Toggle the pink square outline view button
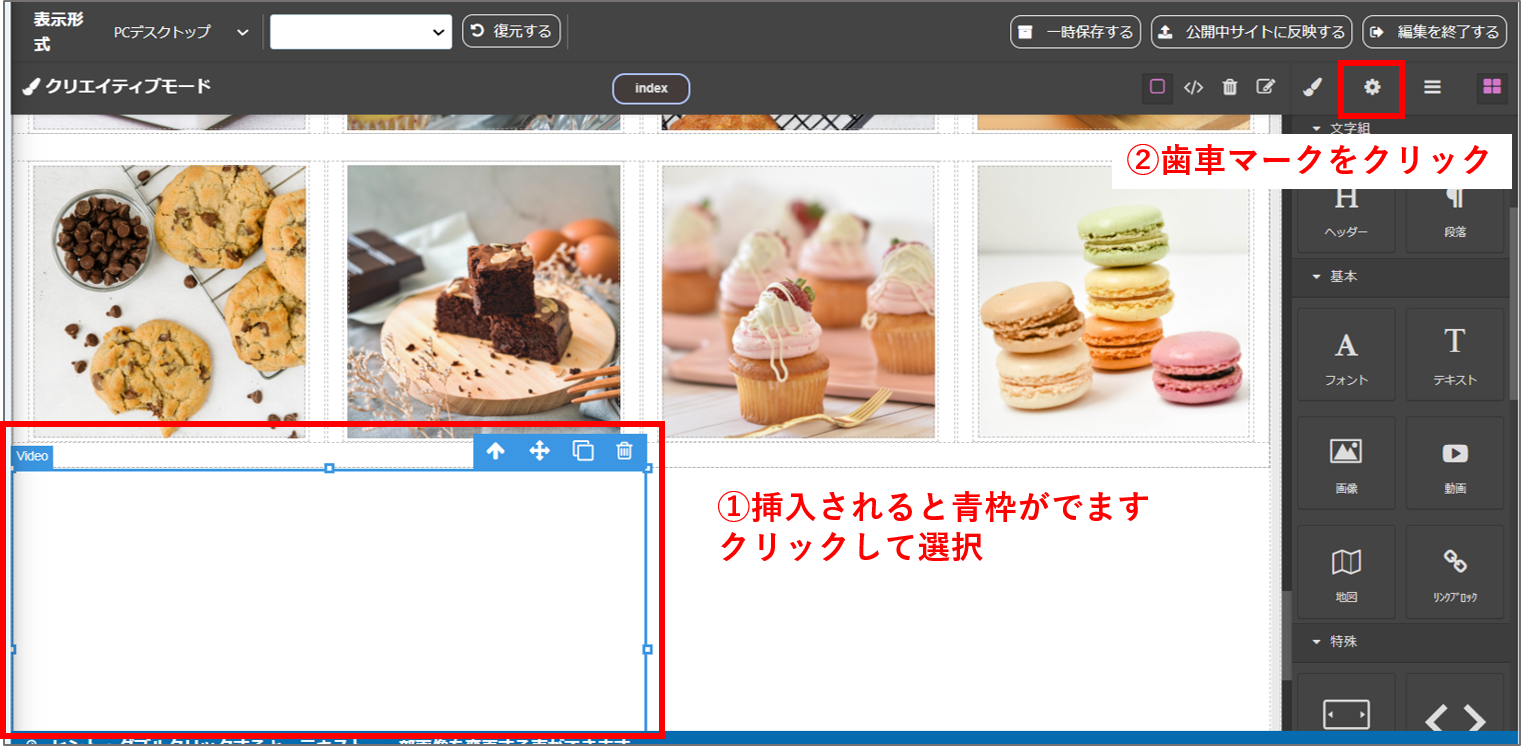The height and width of the screenshot is (746, 1521). pyautogui.click(x=1157, y=87)
